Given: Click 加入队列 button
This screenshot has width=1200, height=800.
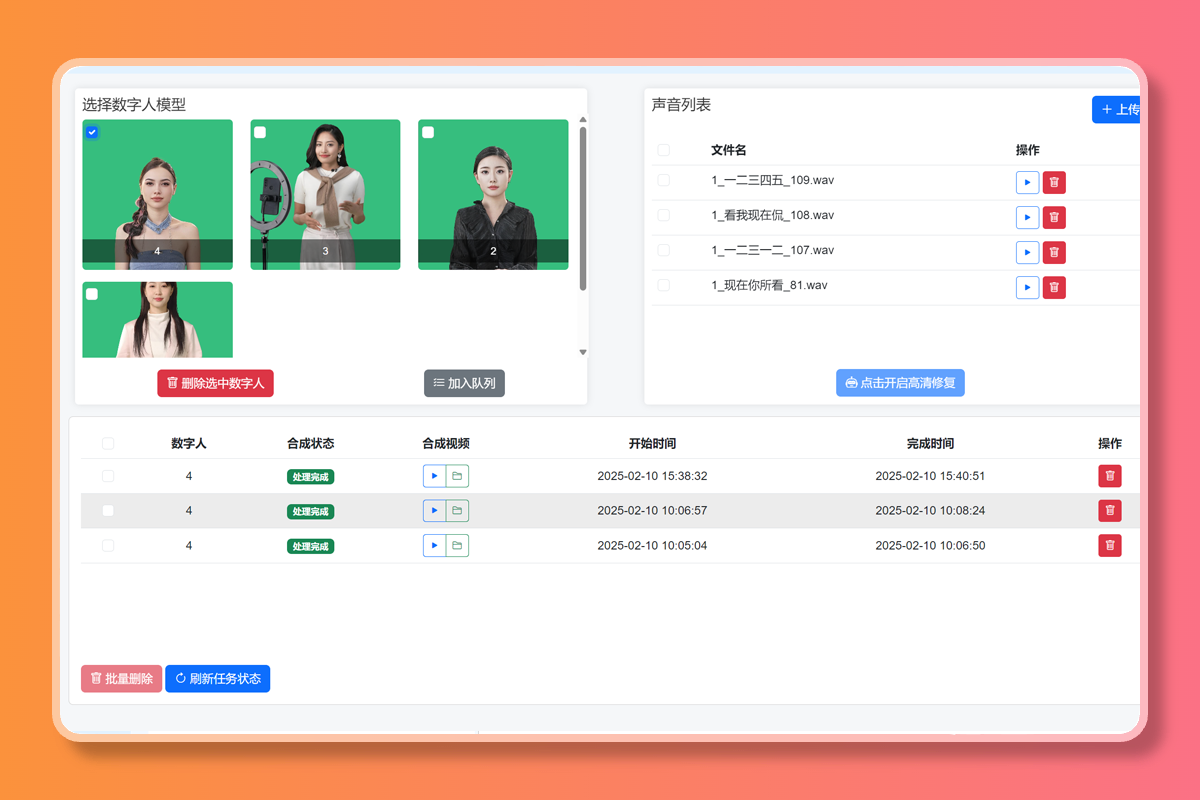Looking at the screenshot, I should [x=464, y=383].
